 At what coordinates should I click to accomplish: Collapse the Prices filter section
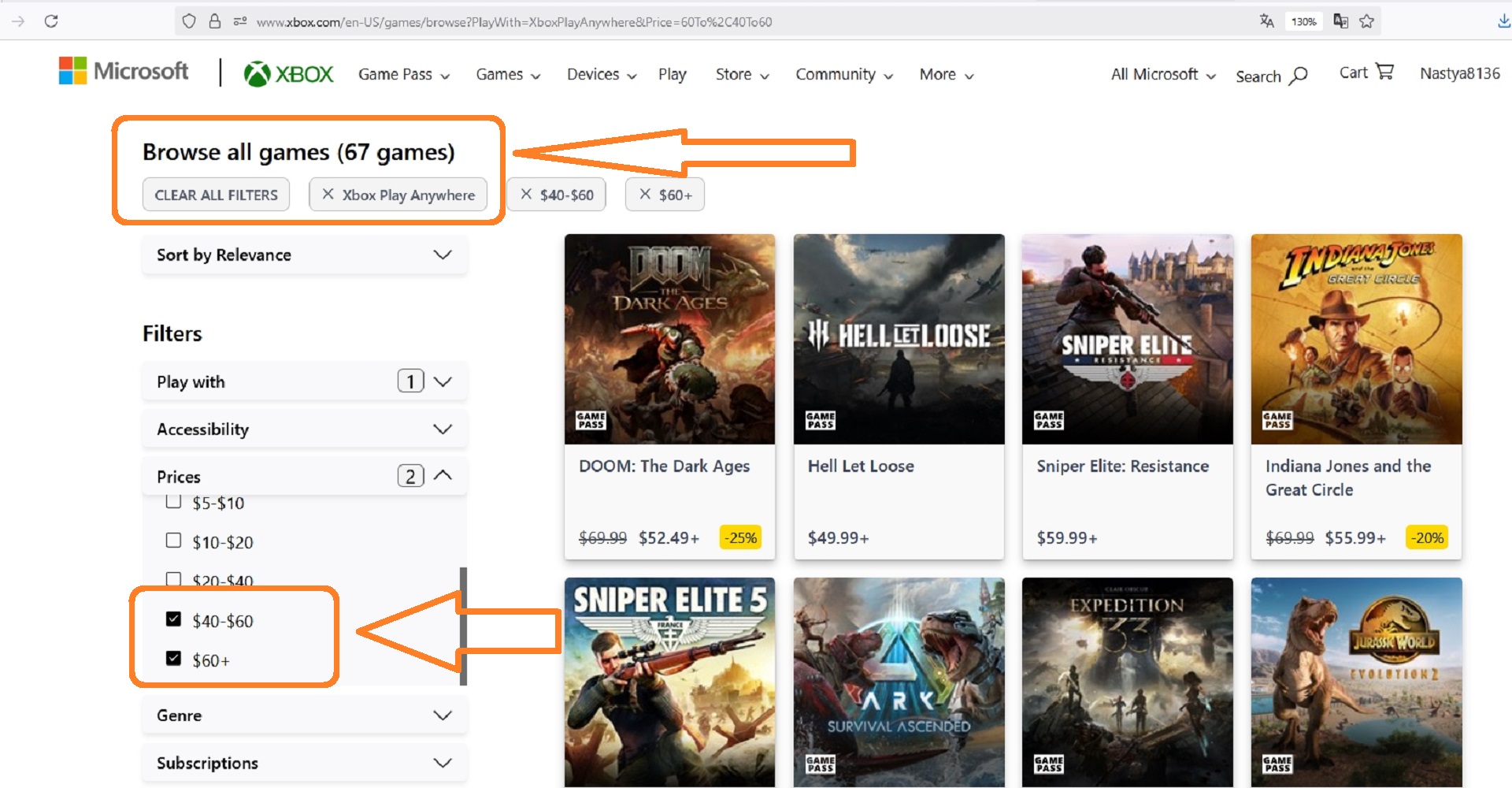click(x=305, y=476)
